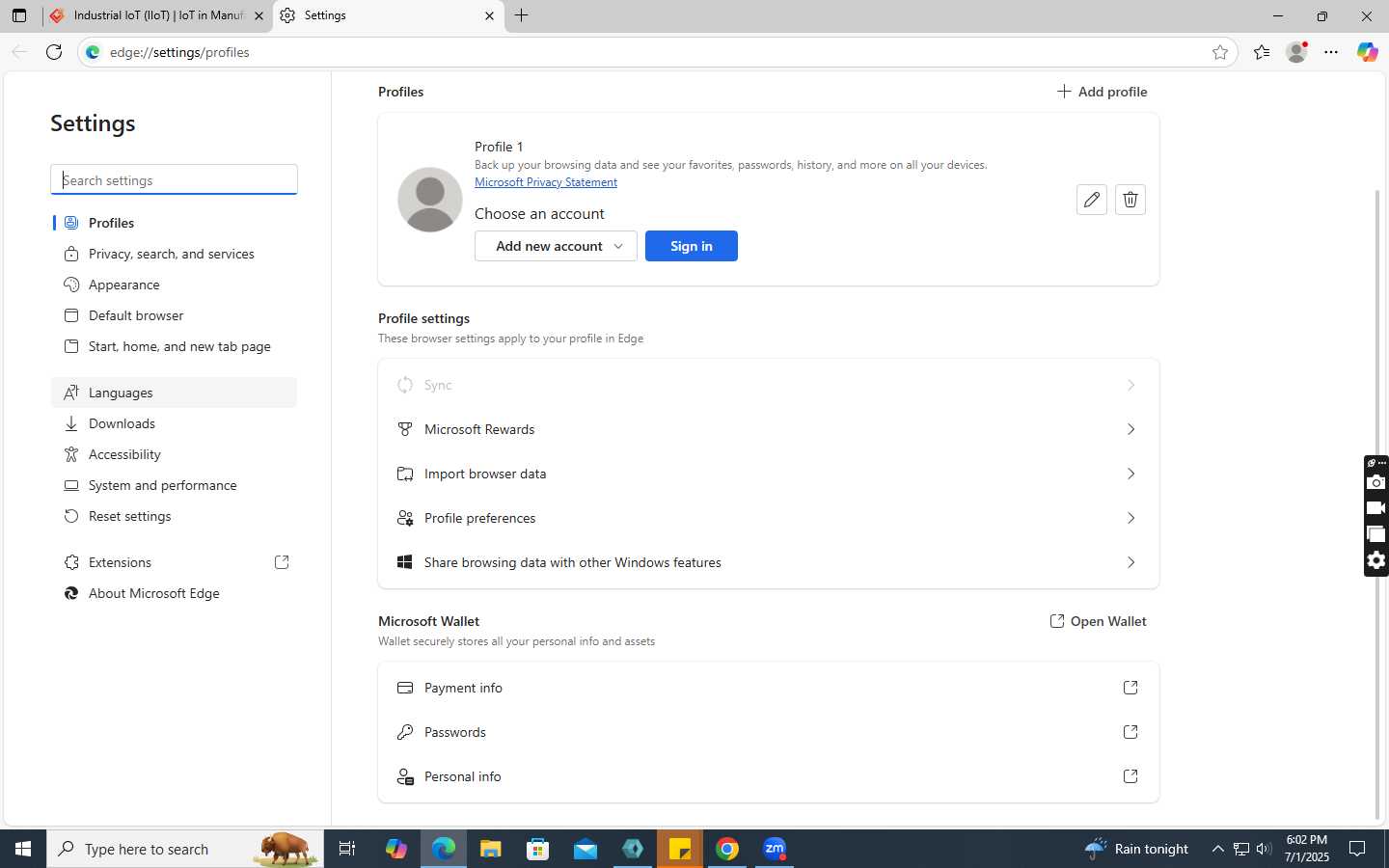Image resolution: width=1389 pixels, height=868 pixels.
Task: Click the Profile 1 avatar picture
Action: [430, 200]
